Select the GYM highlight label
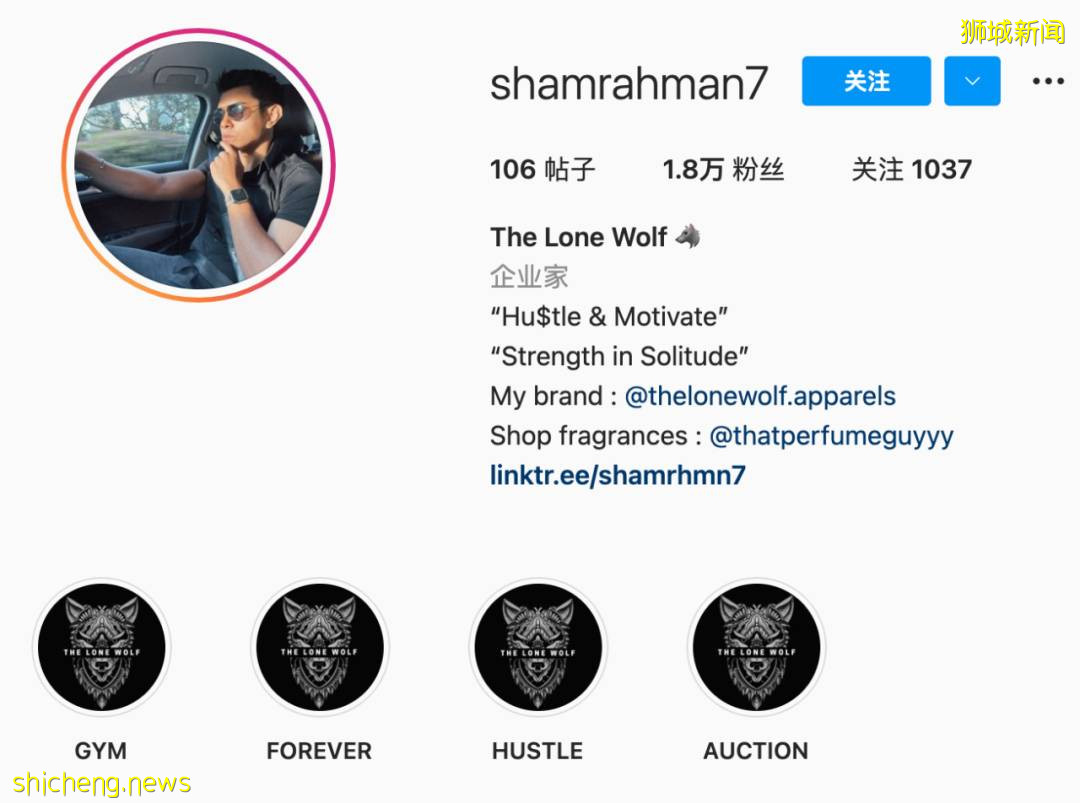Viewport: 1080px width, 803px height. [101, 751]
